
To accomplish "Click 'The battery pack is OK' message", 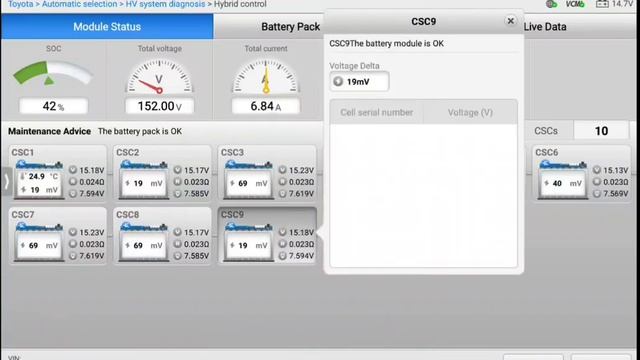I will point(140,131).
